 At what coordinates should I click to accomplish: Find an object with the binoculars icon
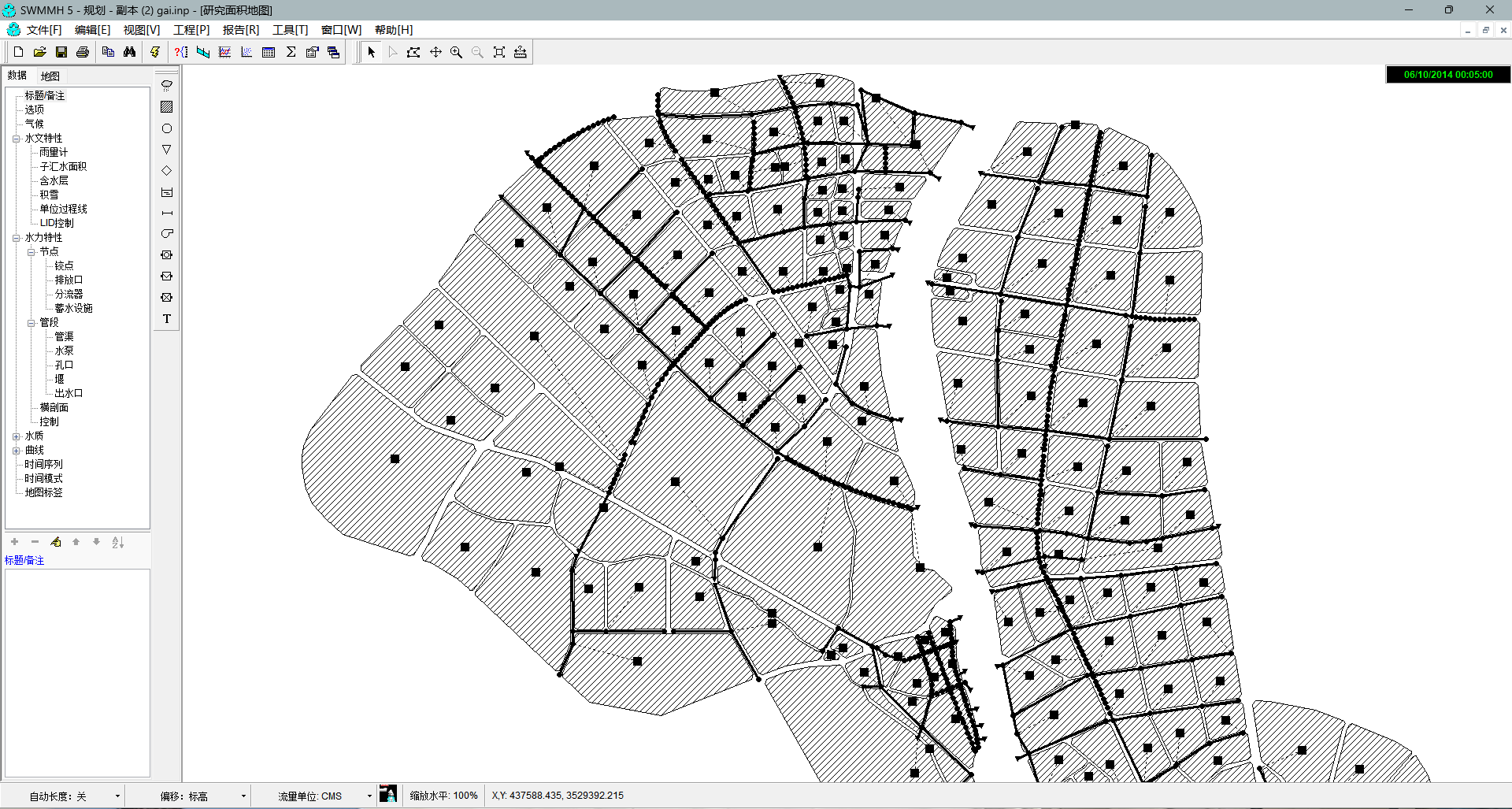[x=130, y=52]
